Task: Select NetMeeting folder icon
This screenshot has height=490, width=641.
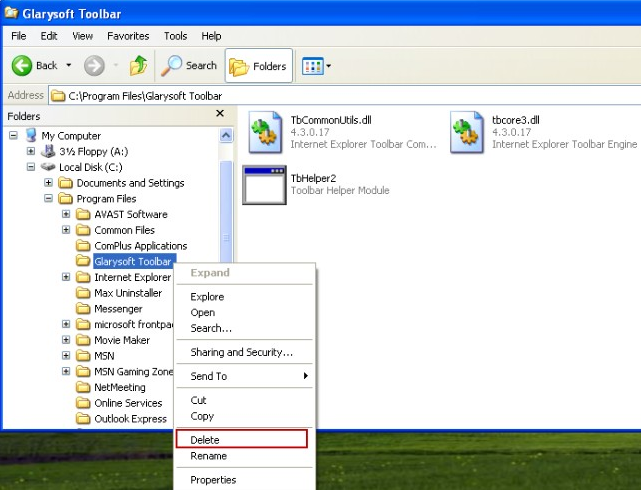Action: pos(83,387)
